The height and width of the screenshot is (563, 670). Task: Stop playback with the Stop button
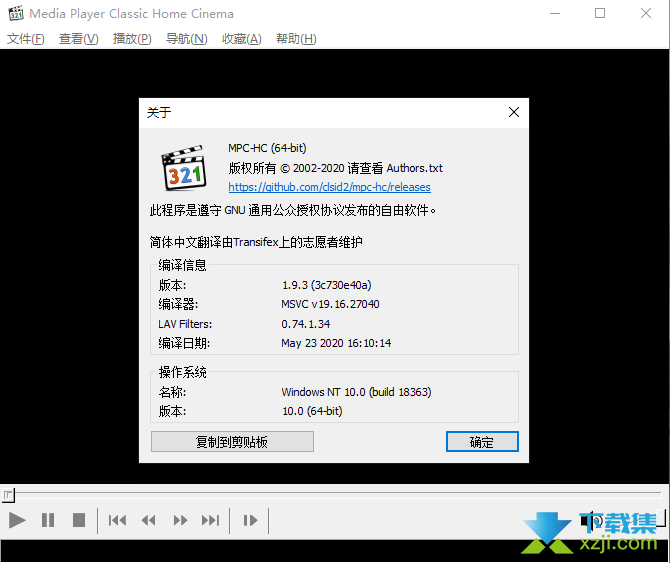point(79,520)
